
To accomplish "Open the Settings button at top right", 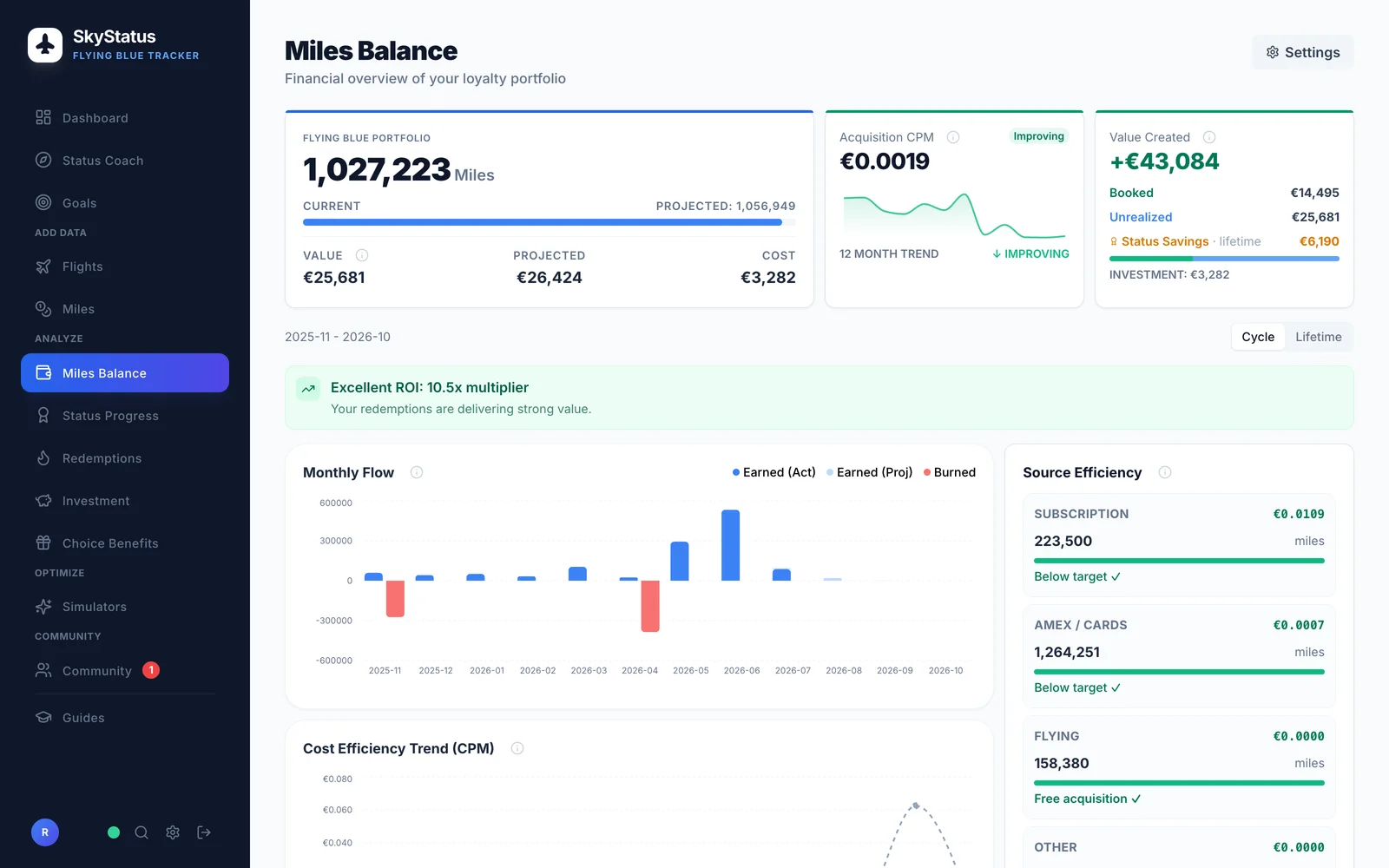I will click(1302, 52).
